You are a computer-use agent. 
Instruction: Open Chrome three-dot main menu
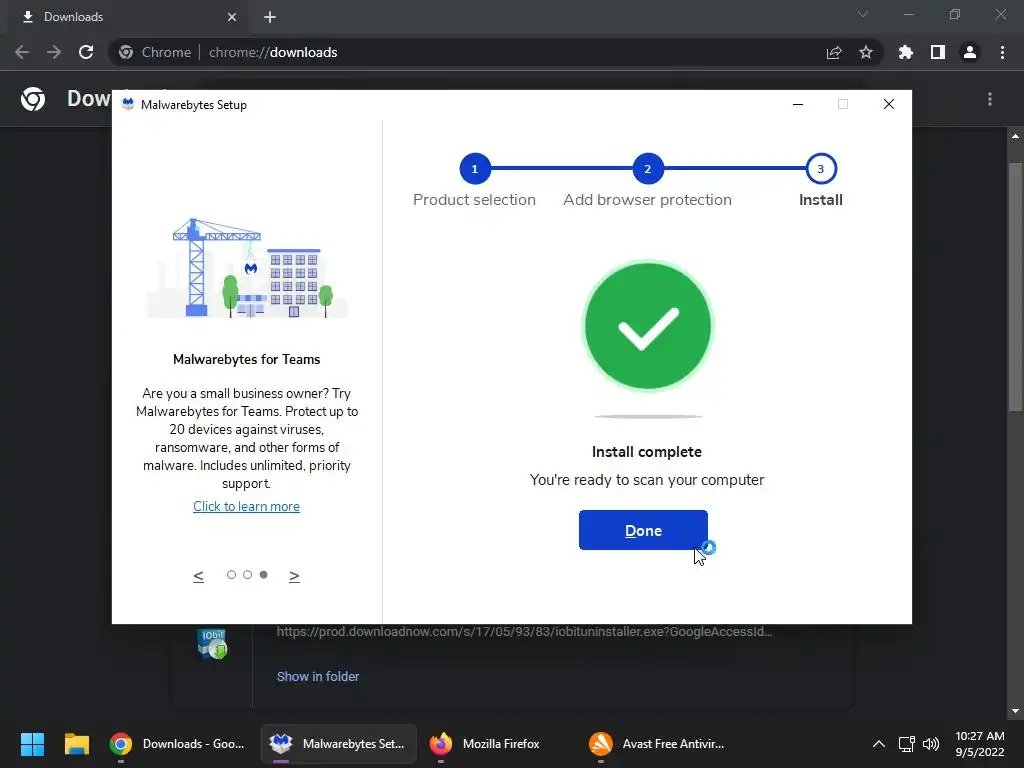1002,52
